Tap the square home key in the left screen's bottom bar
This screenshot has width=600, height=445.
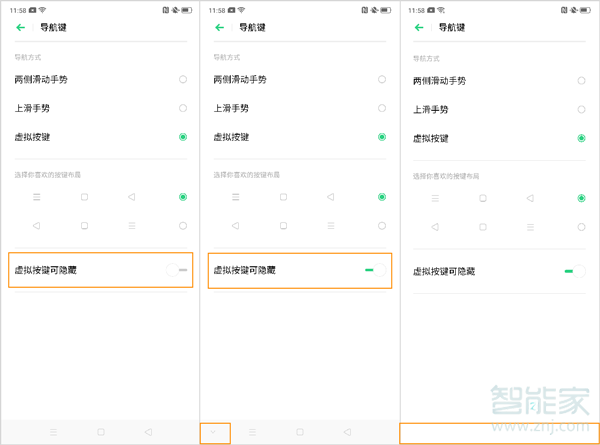pyautogui.click(x=101, y=432)
